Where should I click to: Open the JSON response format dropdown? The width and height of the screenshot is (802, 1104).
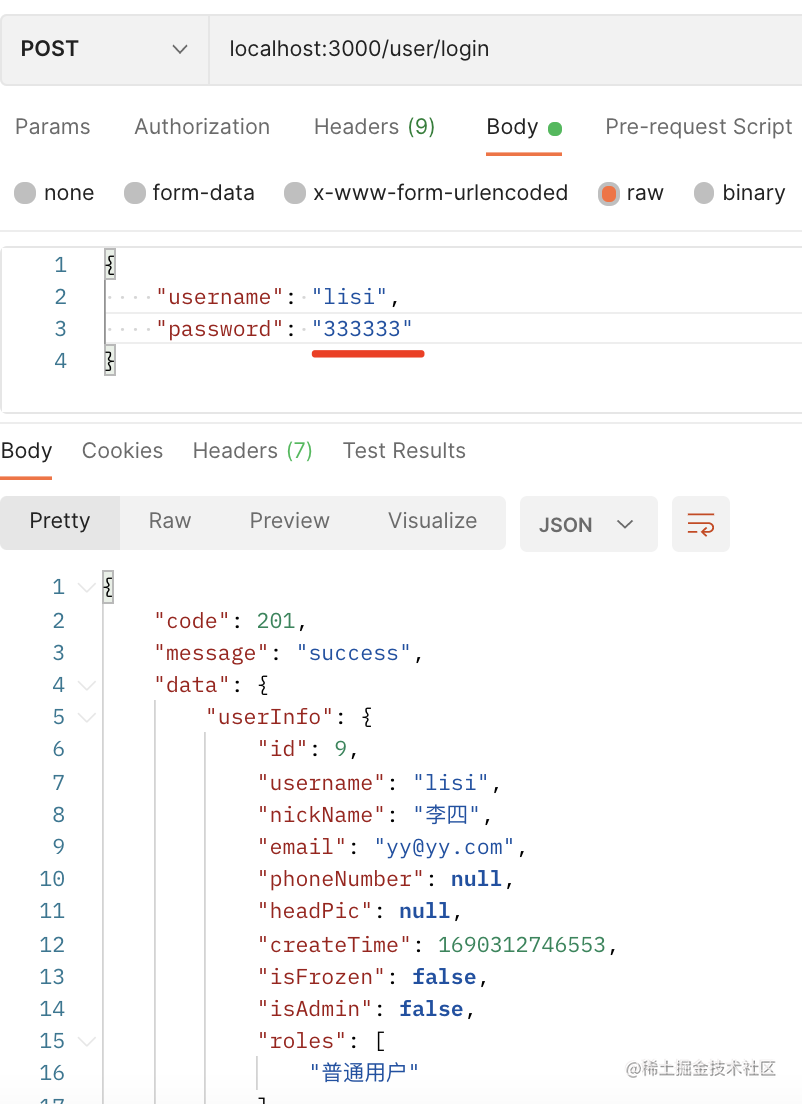[x=588, y=525]
